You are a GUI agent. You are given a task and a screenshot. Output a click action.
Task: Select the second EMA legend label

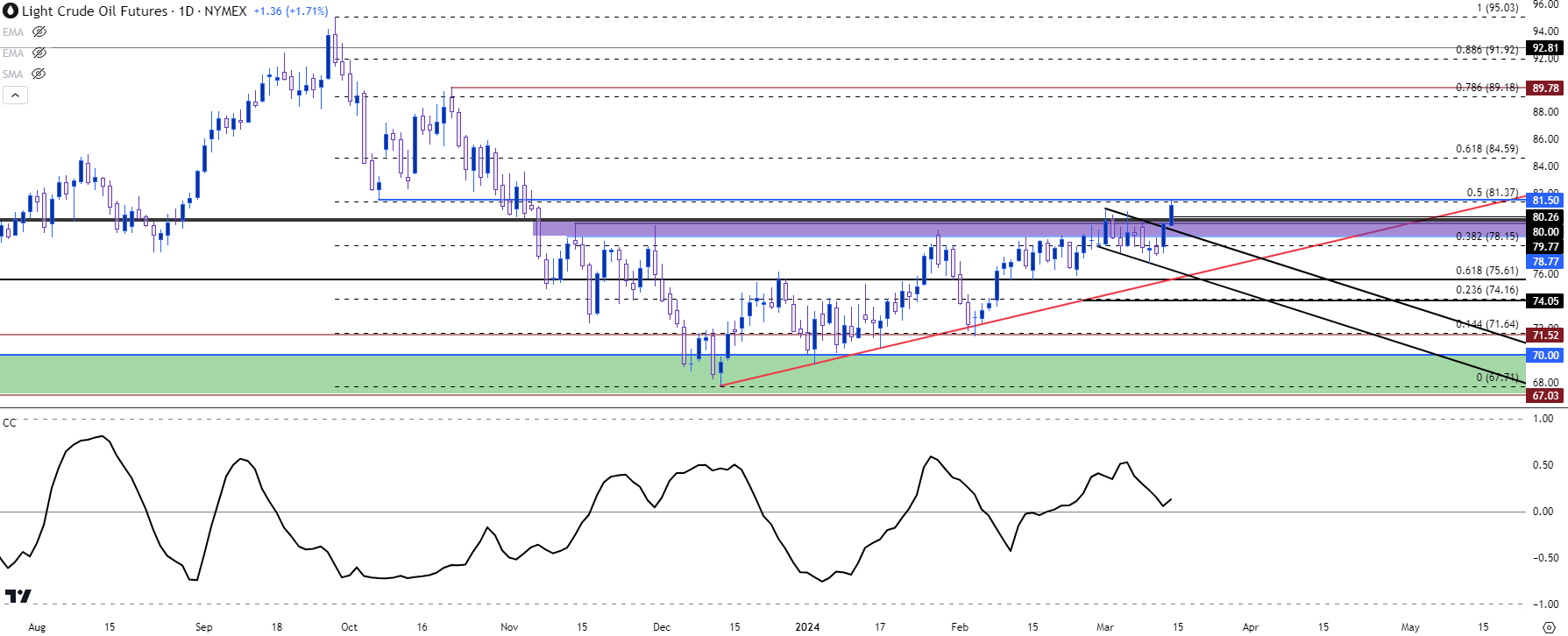click(x=13, y=53)
